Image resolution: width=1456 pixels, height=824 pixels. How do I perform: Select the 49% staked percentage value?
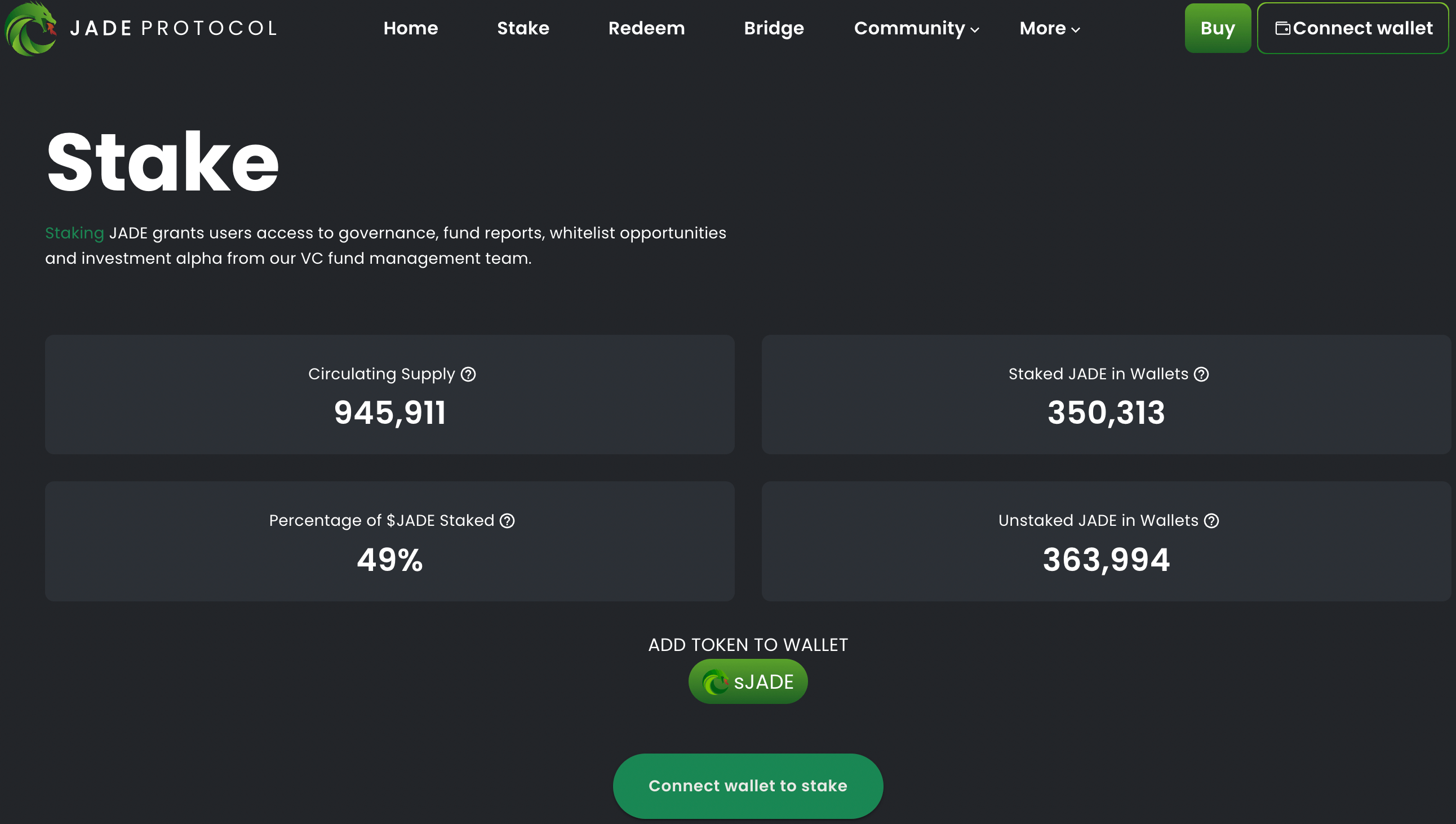[390, 560]
